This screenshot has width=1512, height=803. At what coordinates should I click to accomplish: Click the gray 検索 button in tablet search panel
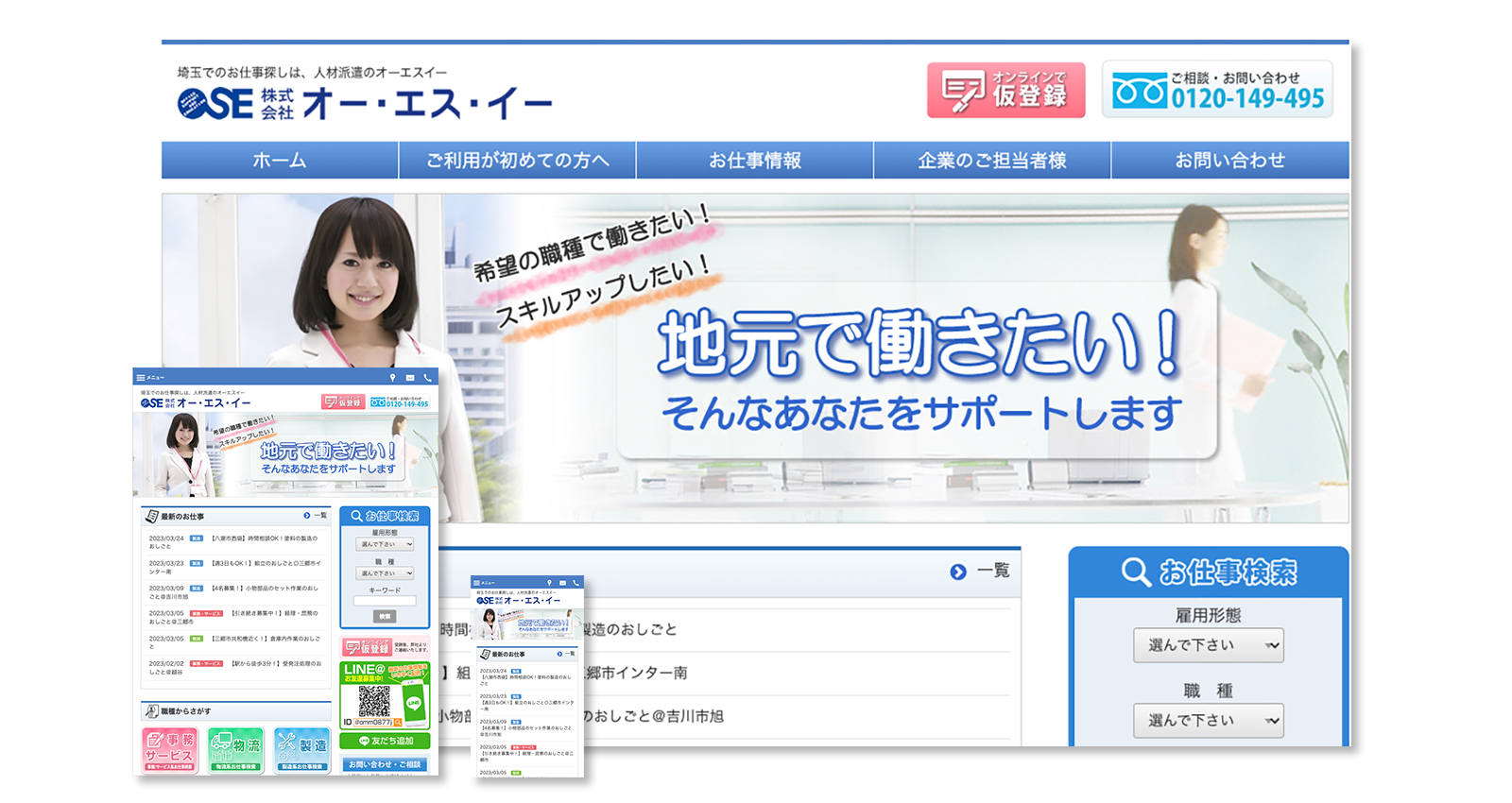(x=385, y=616)
